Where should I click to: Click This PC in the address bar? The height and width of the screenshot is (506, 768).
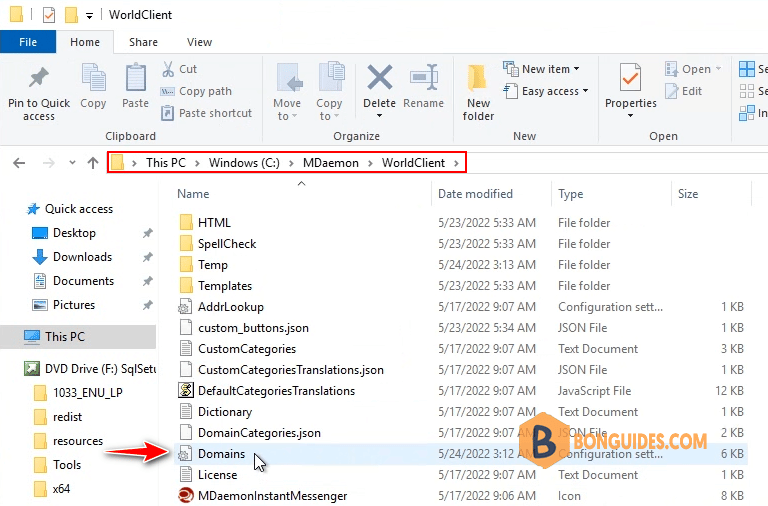point(166,163)
